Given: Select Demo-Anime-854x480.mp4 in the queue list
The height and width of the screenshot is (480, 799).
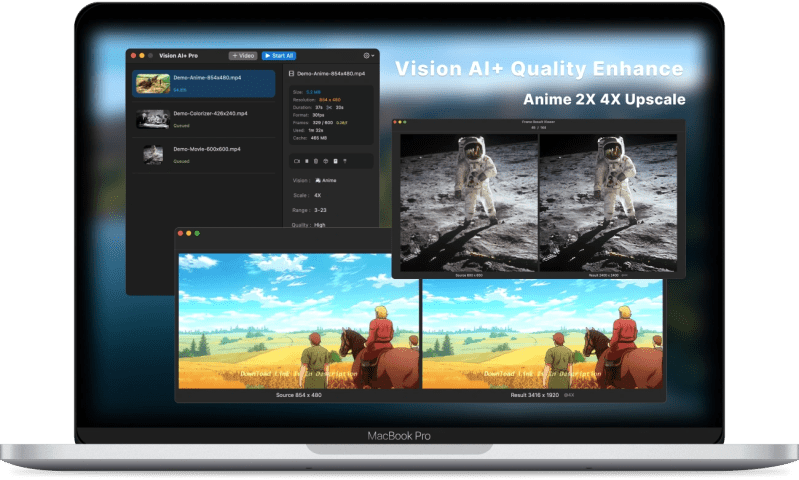Looking at the screenshot, I should pos(204,84).
